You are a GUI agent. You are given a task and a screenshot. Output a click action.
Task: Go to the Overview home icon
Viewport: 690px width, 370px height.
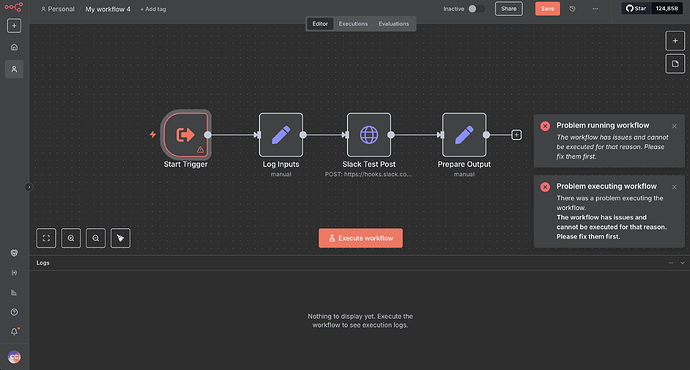14,47
